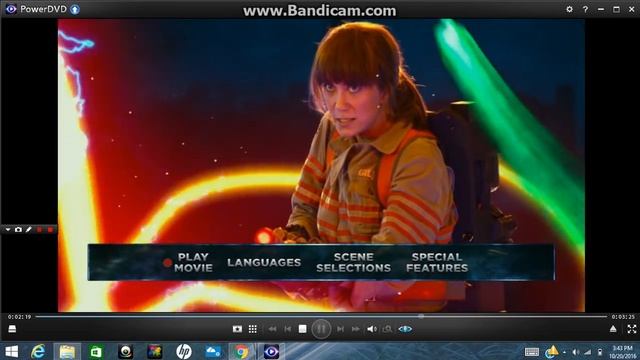The image size is (640, 360).
Task: Click the fast forward button
Action: (x=356, y=329)
